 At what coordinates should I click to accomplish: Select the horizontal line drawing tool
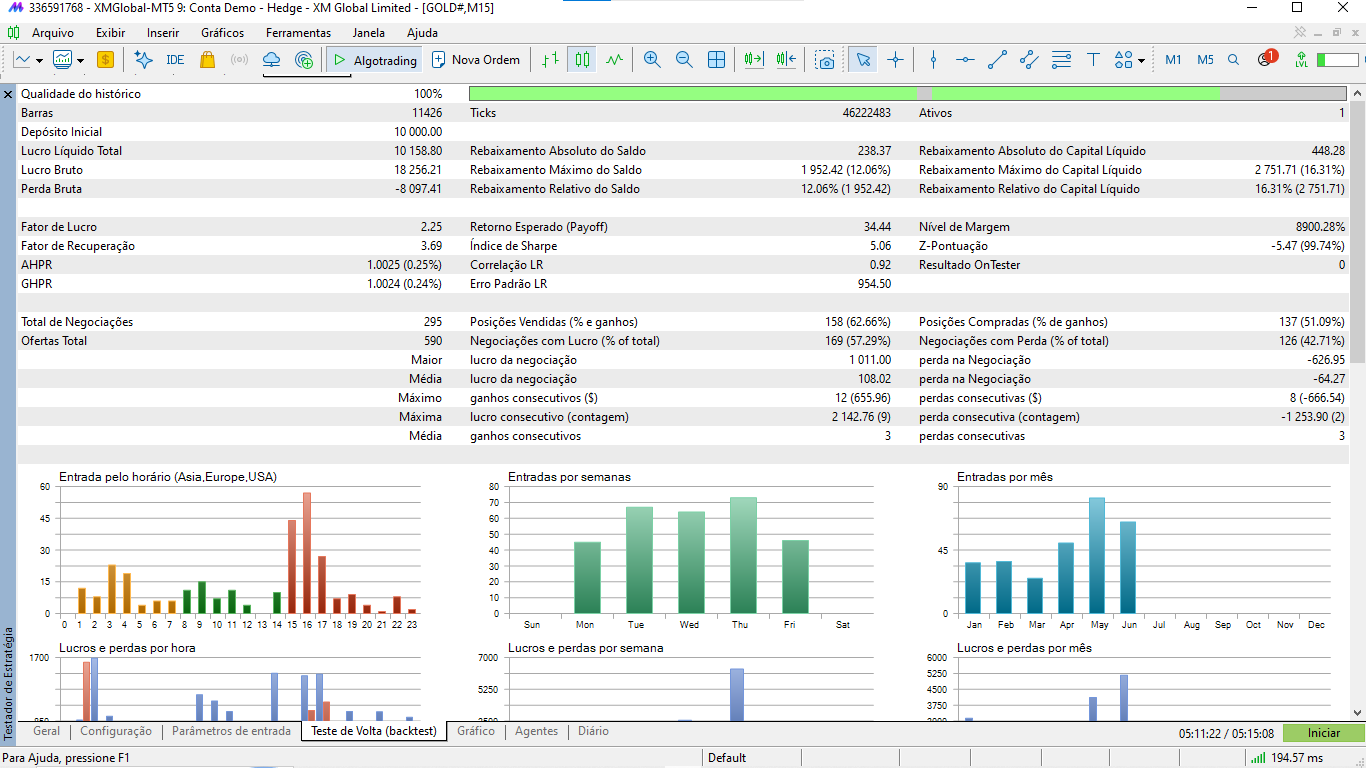click(x=965, y=60)
